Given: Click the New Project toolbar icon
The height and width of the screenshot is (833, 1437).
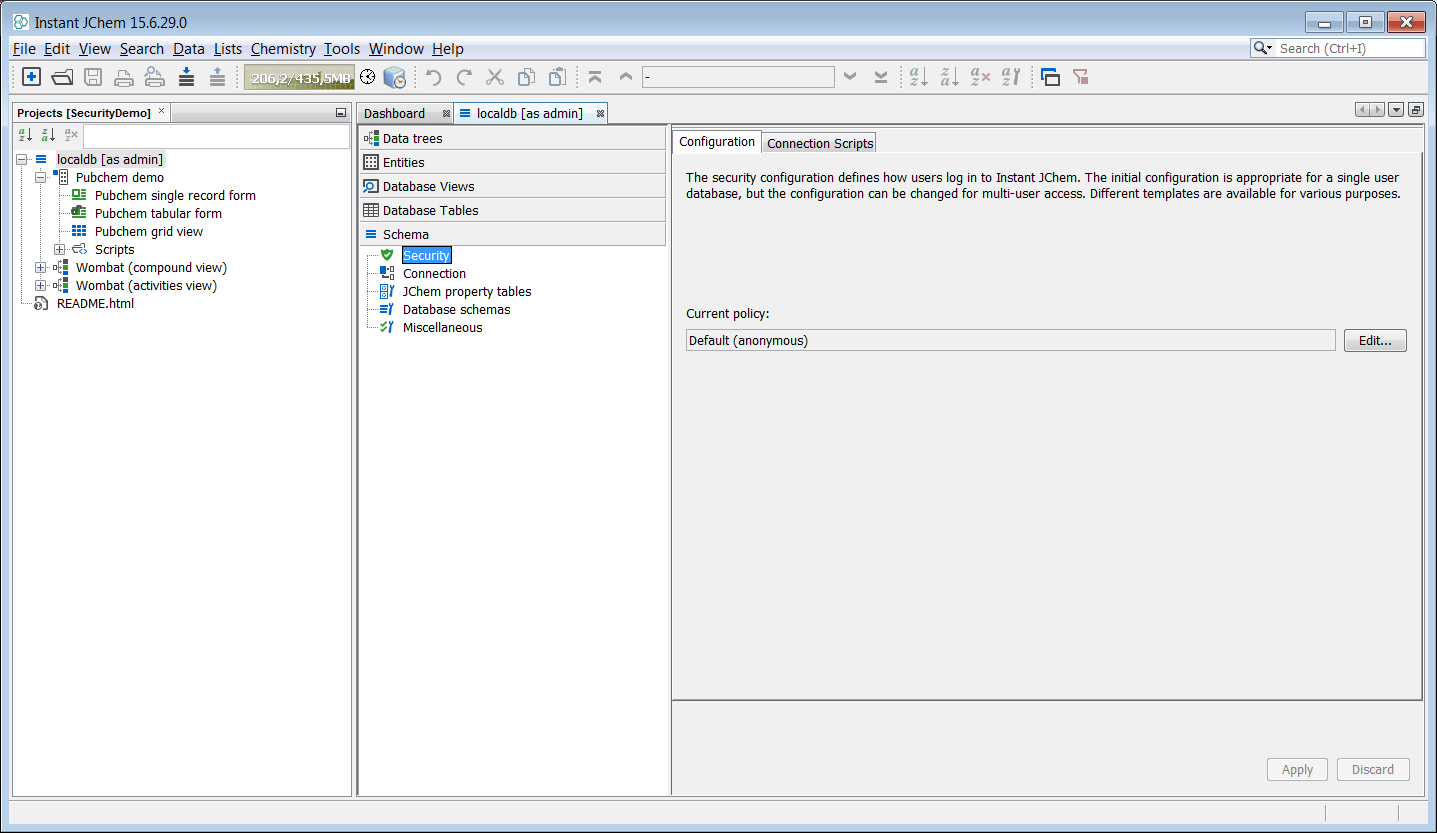Looking at the screenshot, I should click(x=32, y=77).
